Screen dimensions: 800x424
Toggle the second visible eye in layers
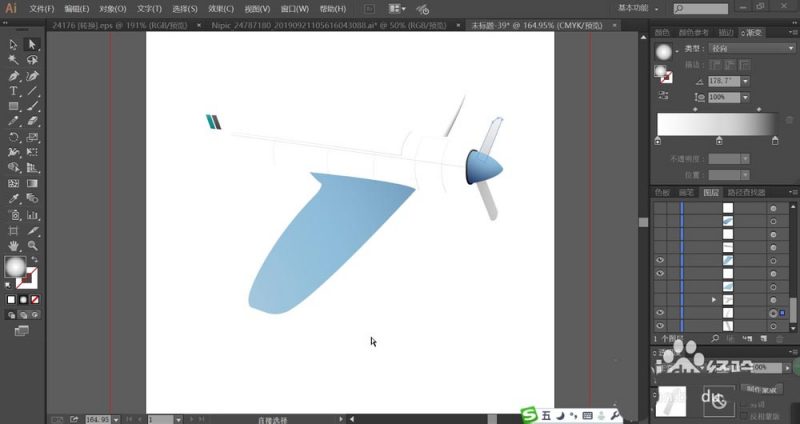[x=660, y=273]
